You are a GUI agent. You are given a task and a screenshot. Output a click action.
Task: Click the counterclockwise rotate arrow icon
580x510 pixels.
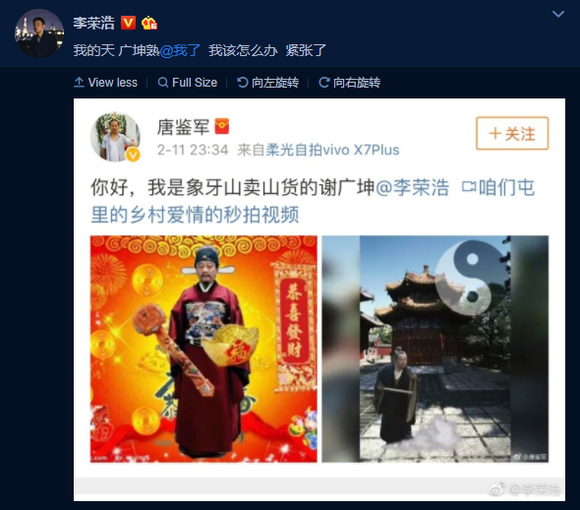point(242,82)
